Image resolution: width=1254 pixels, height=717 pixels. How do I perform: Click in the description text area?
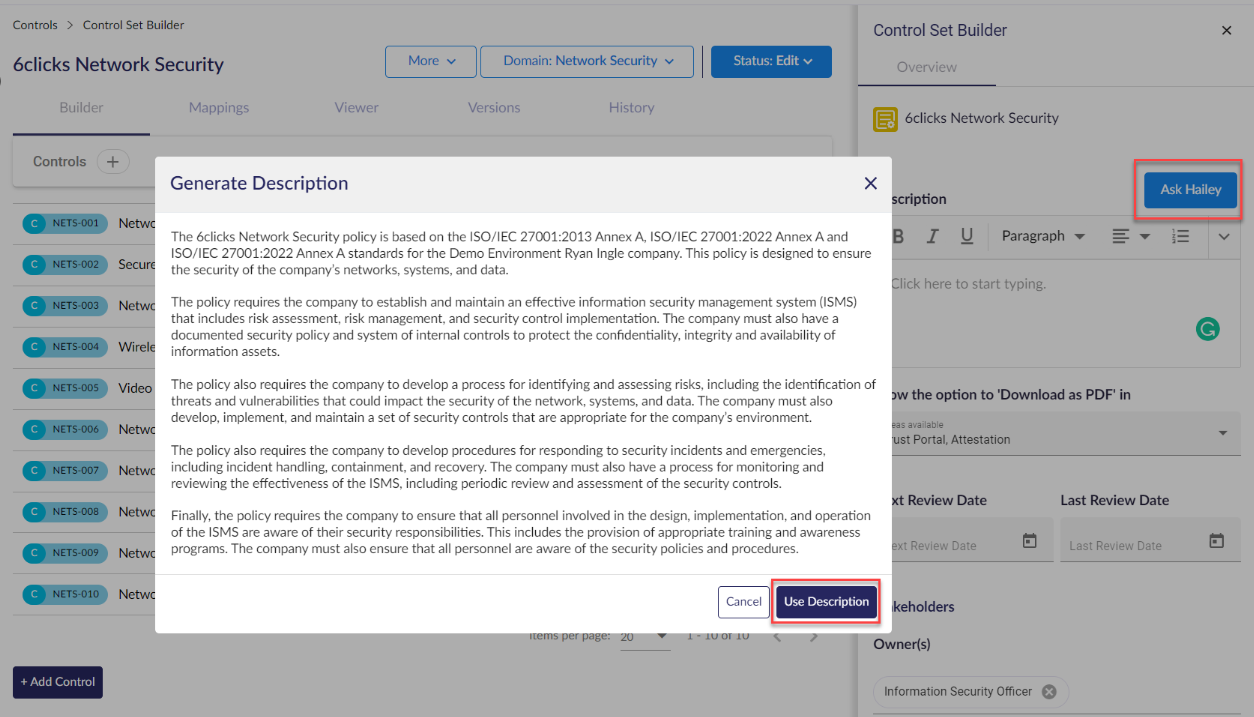1040,300
